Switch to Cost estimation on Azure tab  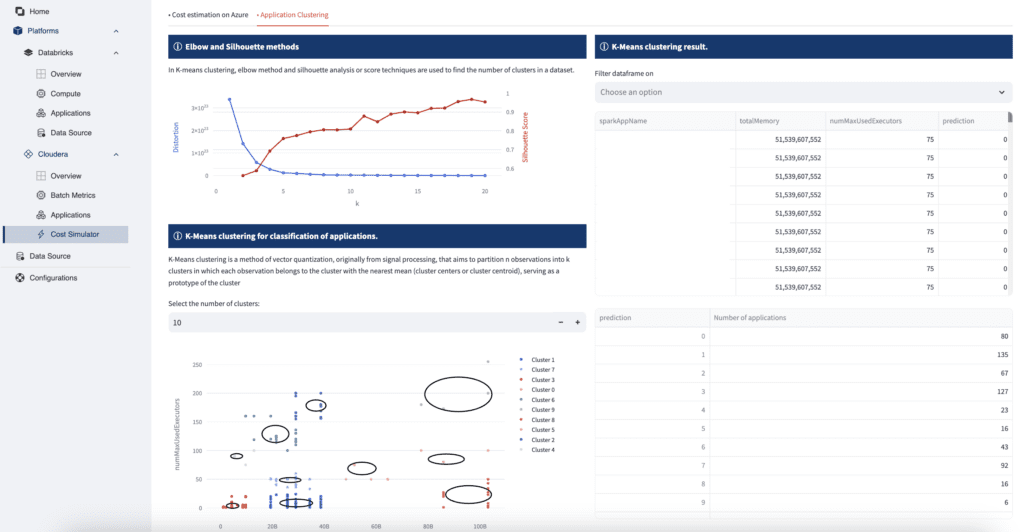(208, 15)
